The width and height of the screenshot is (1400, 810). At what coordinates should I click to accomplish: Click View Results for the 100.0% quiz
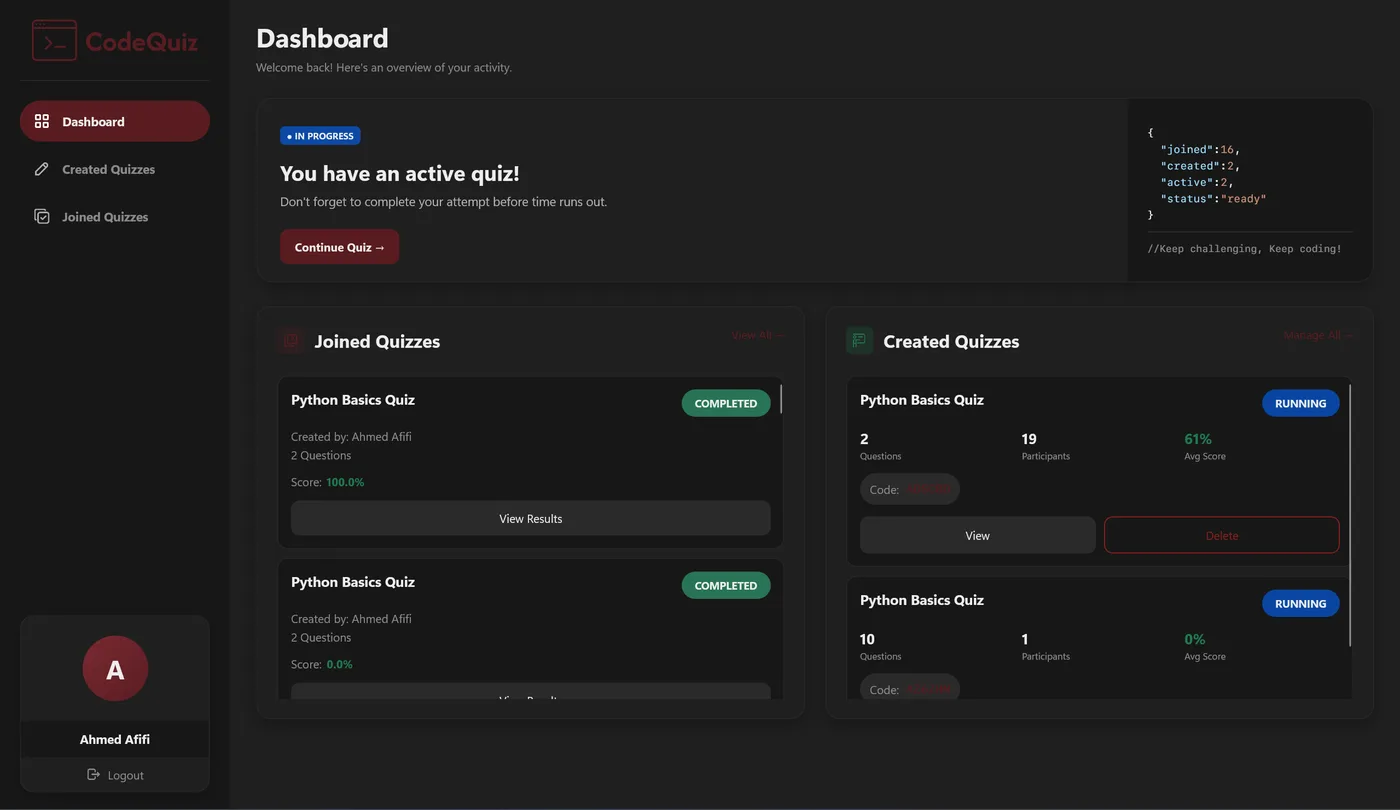coord(531,519)
